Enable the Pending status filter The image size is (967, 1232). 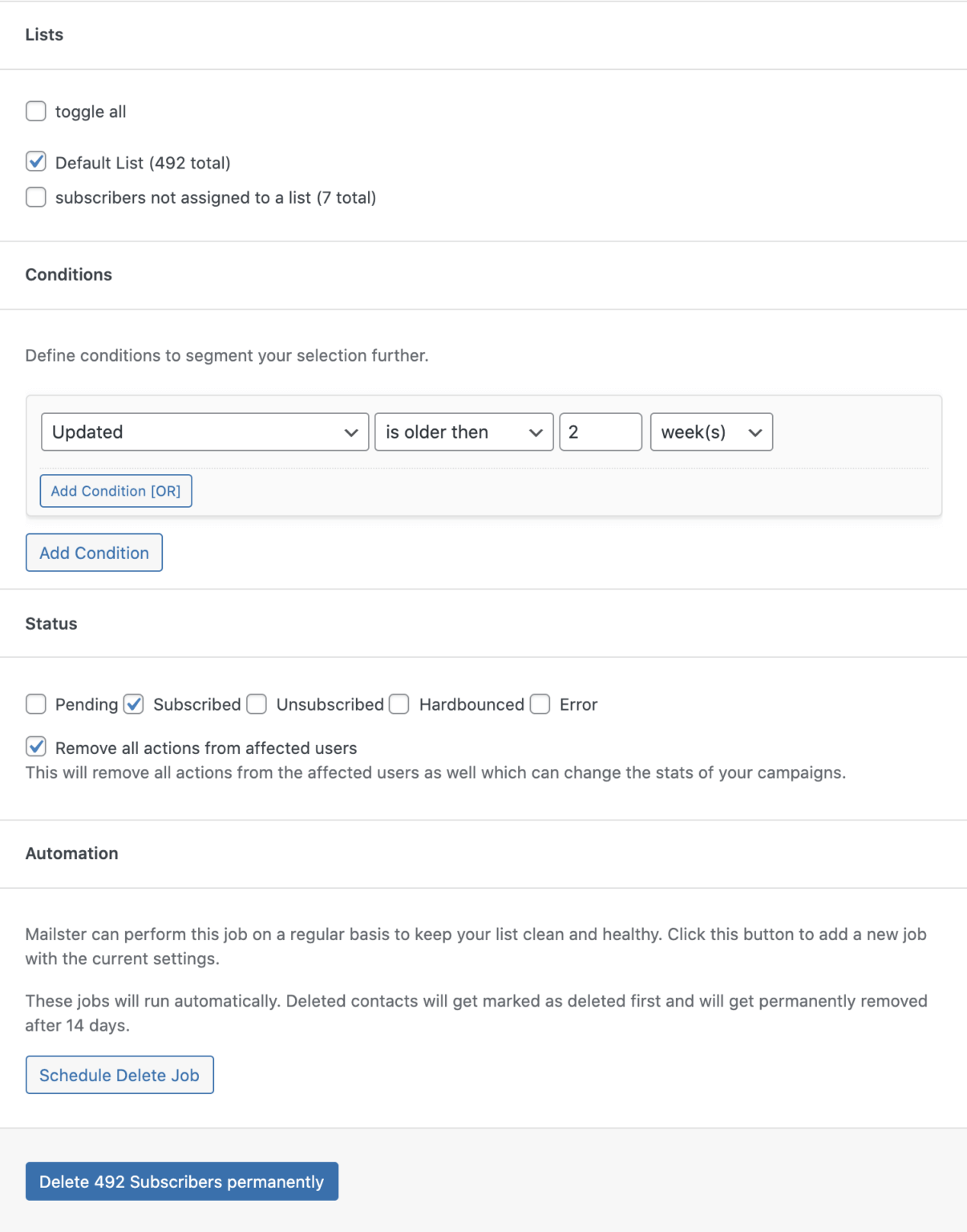click(x=35, y=703)
